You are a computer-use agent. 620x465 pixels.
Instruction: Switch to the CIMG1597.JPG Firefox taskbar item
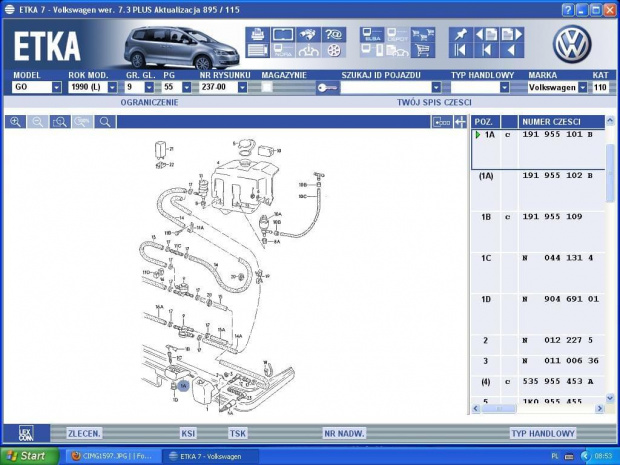coord(112,456)
